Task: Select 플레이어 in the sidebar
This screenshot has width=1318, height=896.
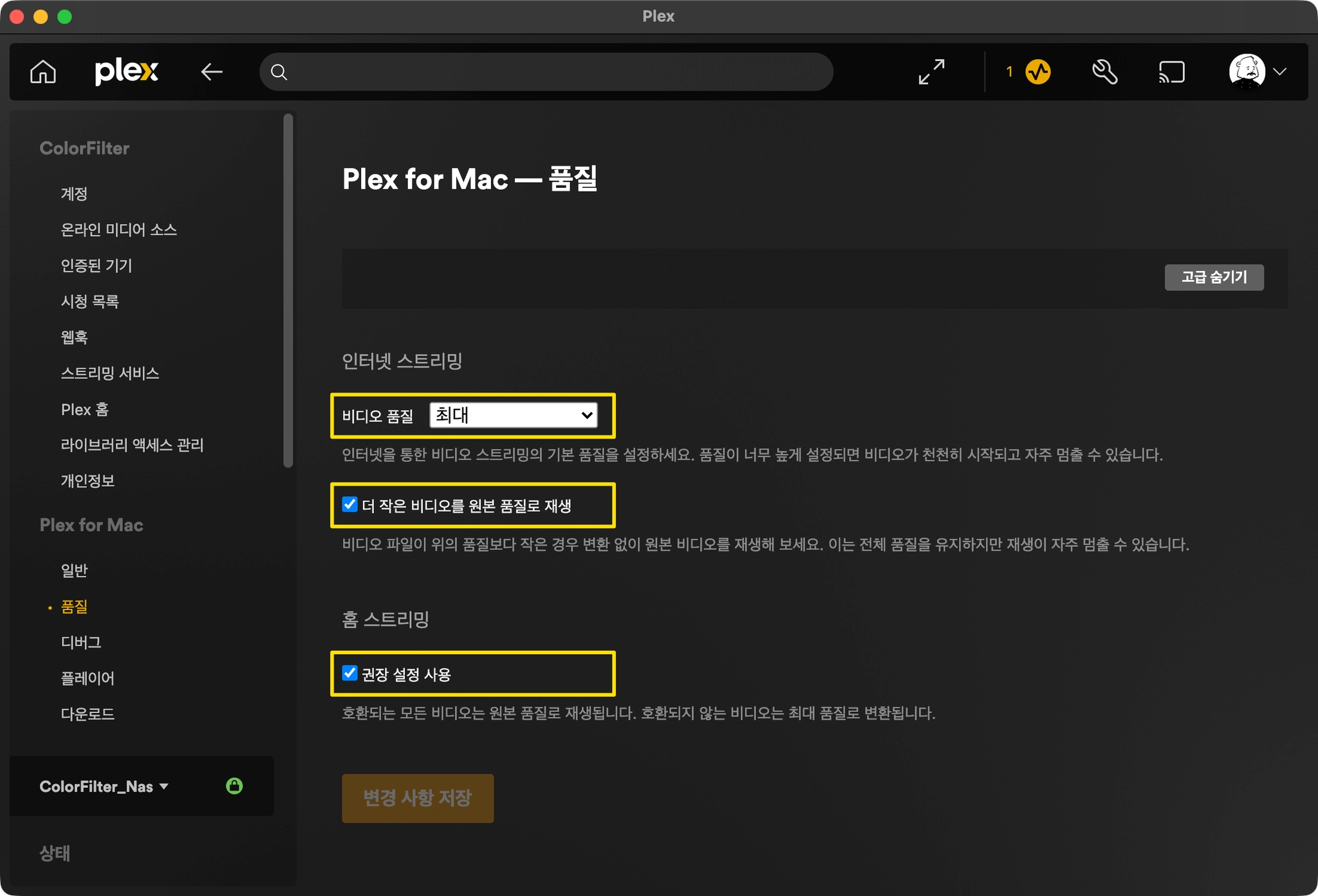Action: coord(88,678)
